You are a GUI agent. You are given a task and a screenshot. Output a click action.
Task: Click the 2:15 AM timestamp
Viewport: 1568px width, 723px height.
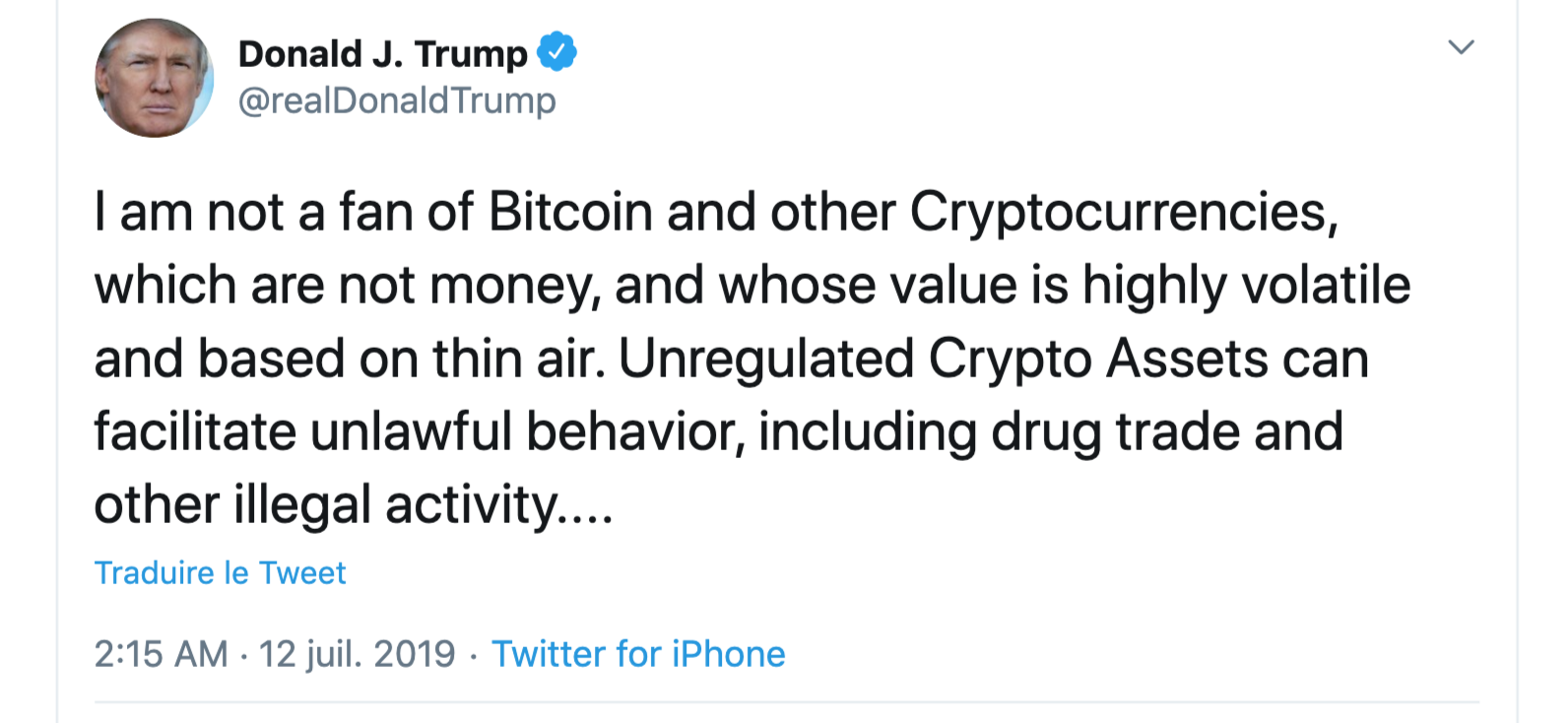161,654
